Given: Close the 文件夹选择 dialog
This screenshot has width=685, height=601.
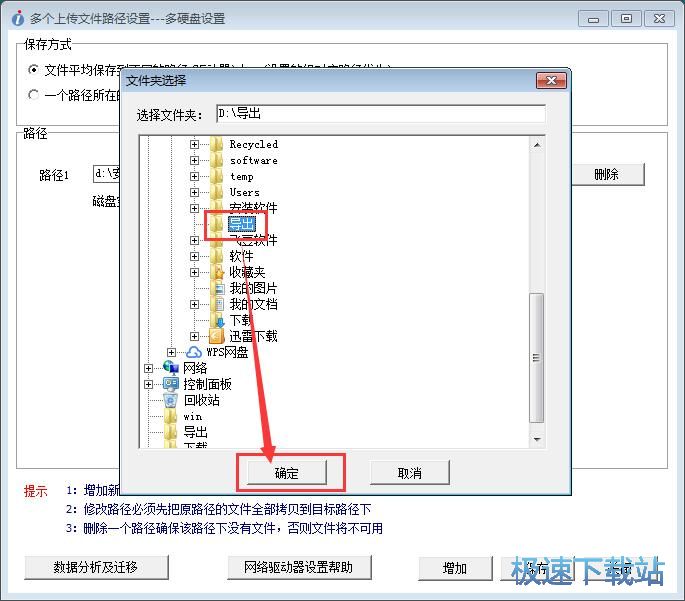Looking at the screenshot, I should click(x=551, y=81).
